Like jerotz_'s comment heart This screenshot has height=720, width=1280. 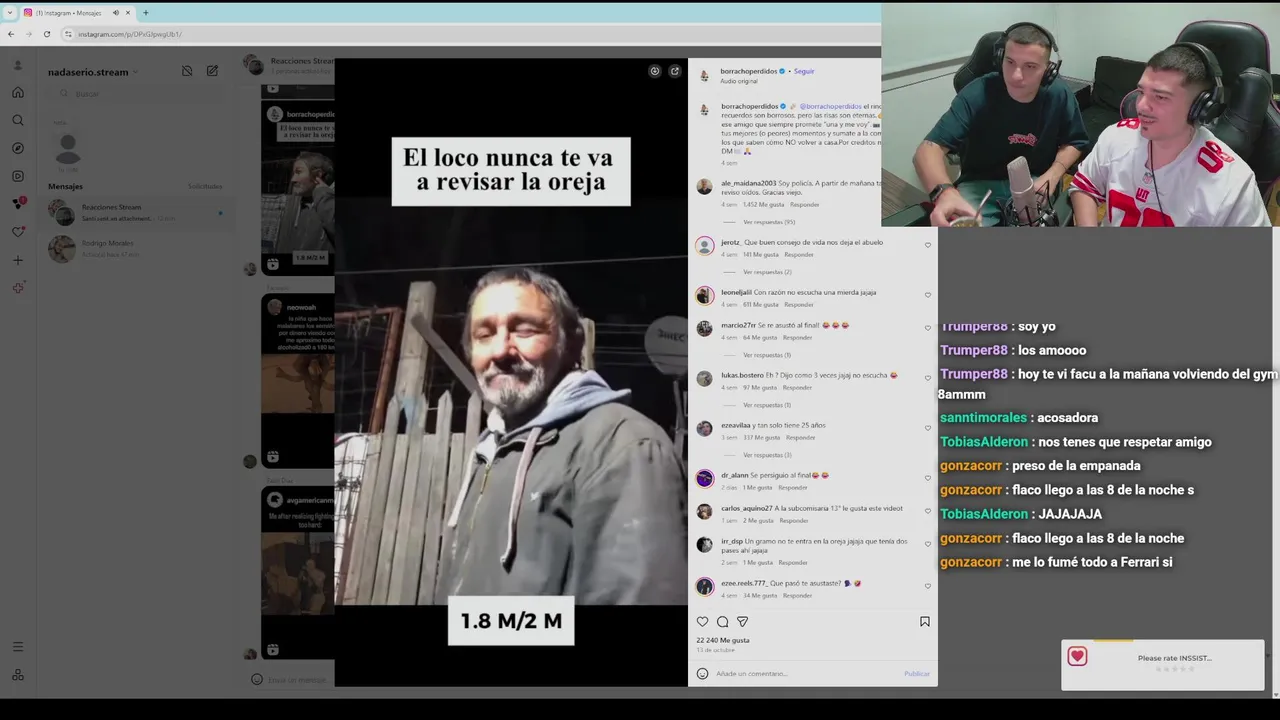(928, 245)
